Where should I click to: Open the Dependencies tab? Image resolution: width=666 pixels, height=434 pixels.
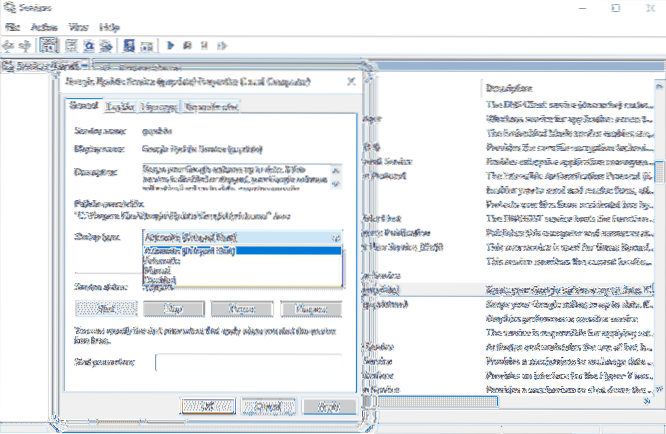pyautogui.click(x=210, y=104)
